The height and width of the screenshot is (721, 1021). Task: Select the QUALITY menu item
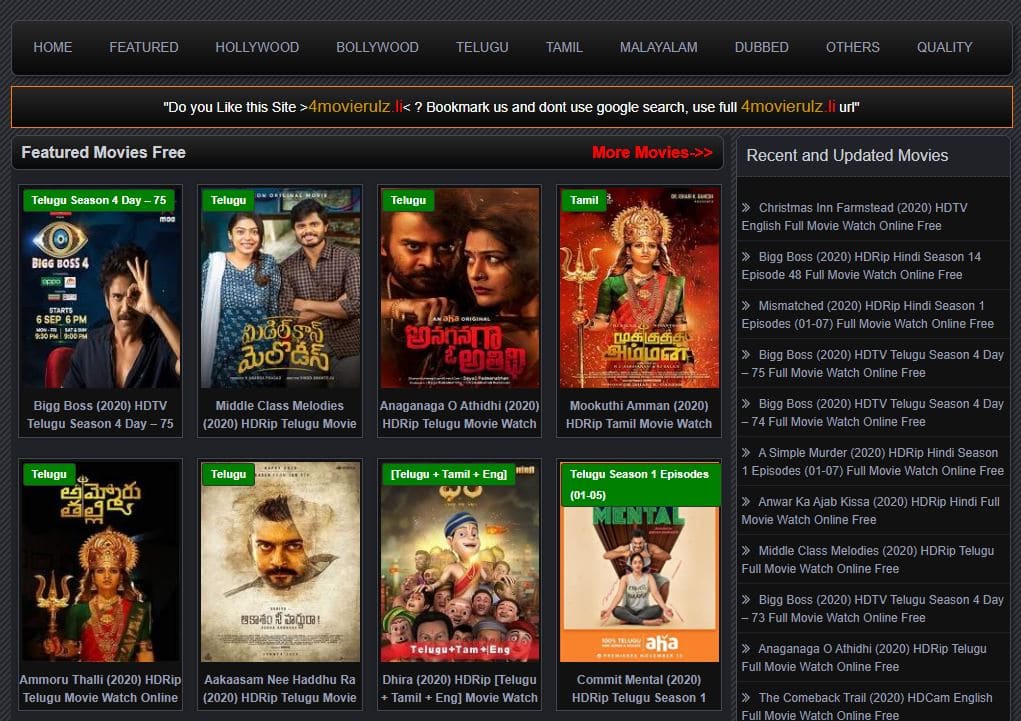point(944,48)
